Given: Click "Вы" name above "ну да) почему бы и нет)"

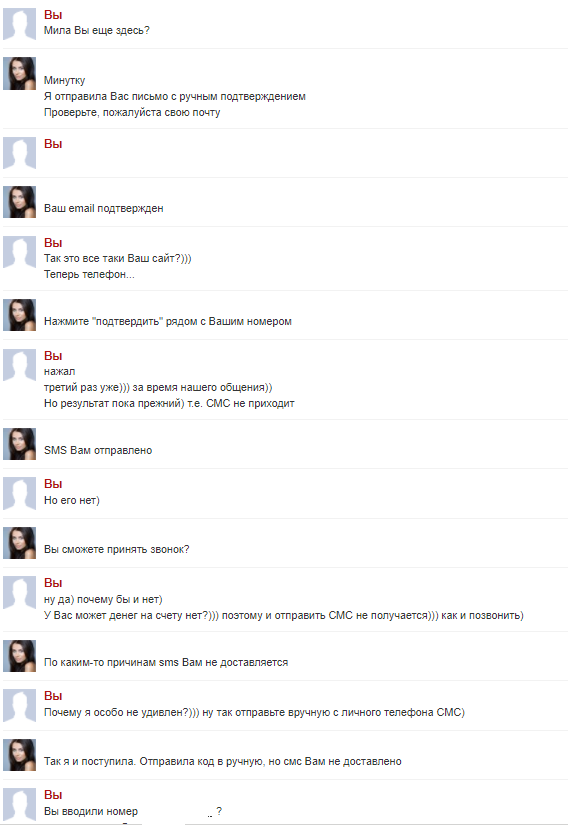Looking at the screenshot, I should point(53,582).
